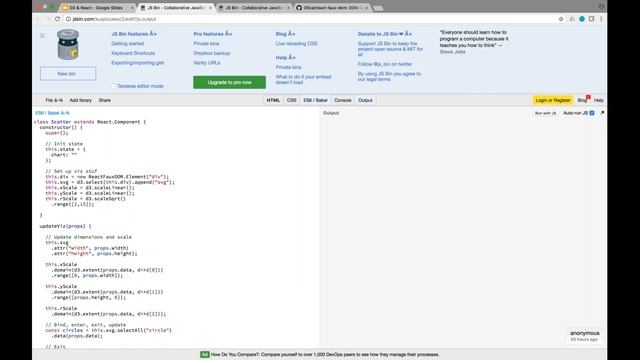Click the site info icon in address bar

click(69, 19)
